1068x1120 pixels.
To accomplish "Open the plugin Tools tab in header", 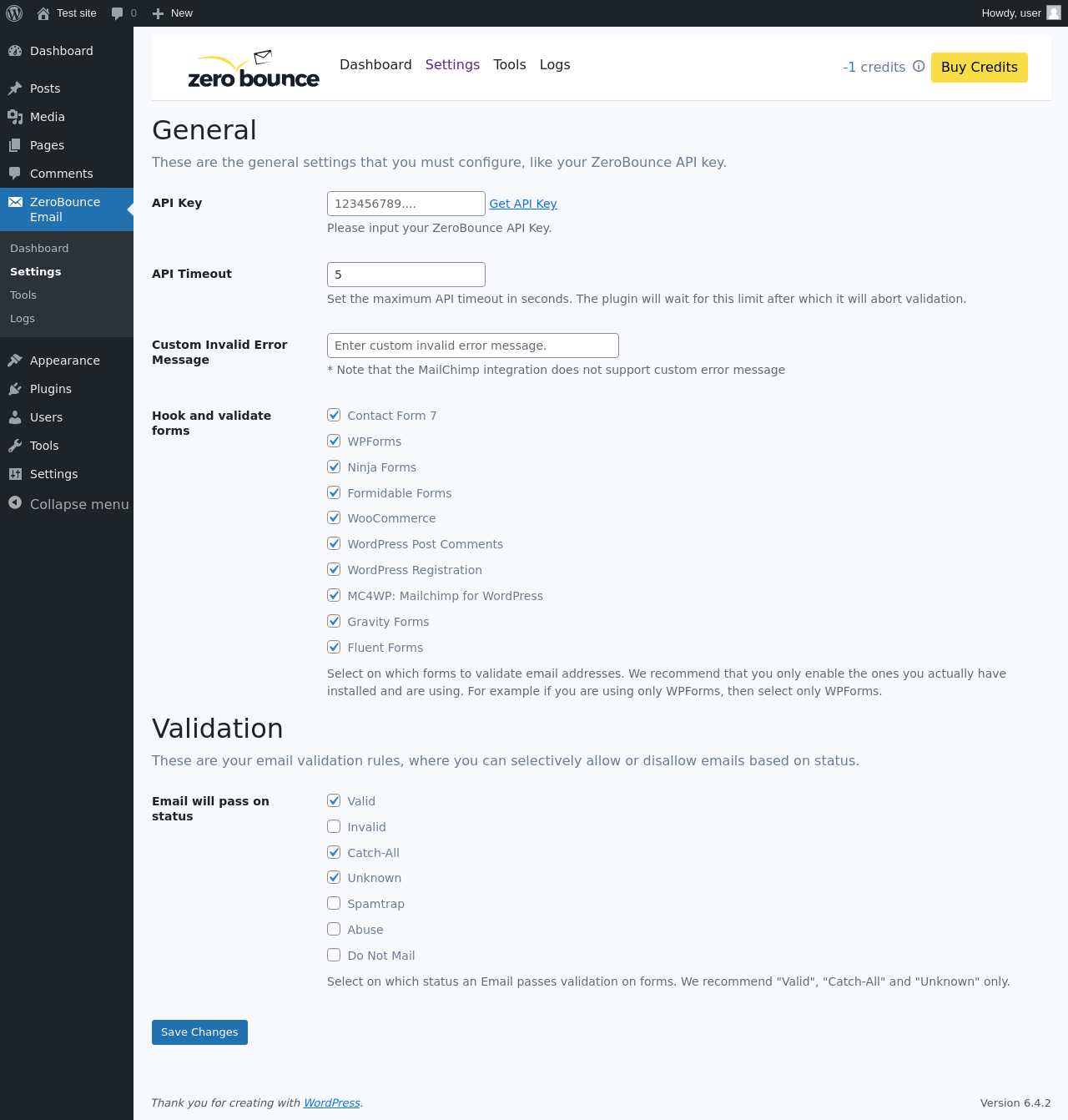I will click(x=510, y=64).
